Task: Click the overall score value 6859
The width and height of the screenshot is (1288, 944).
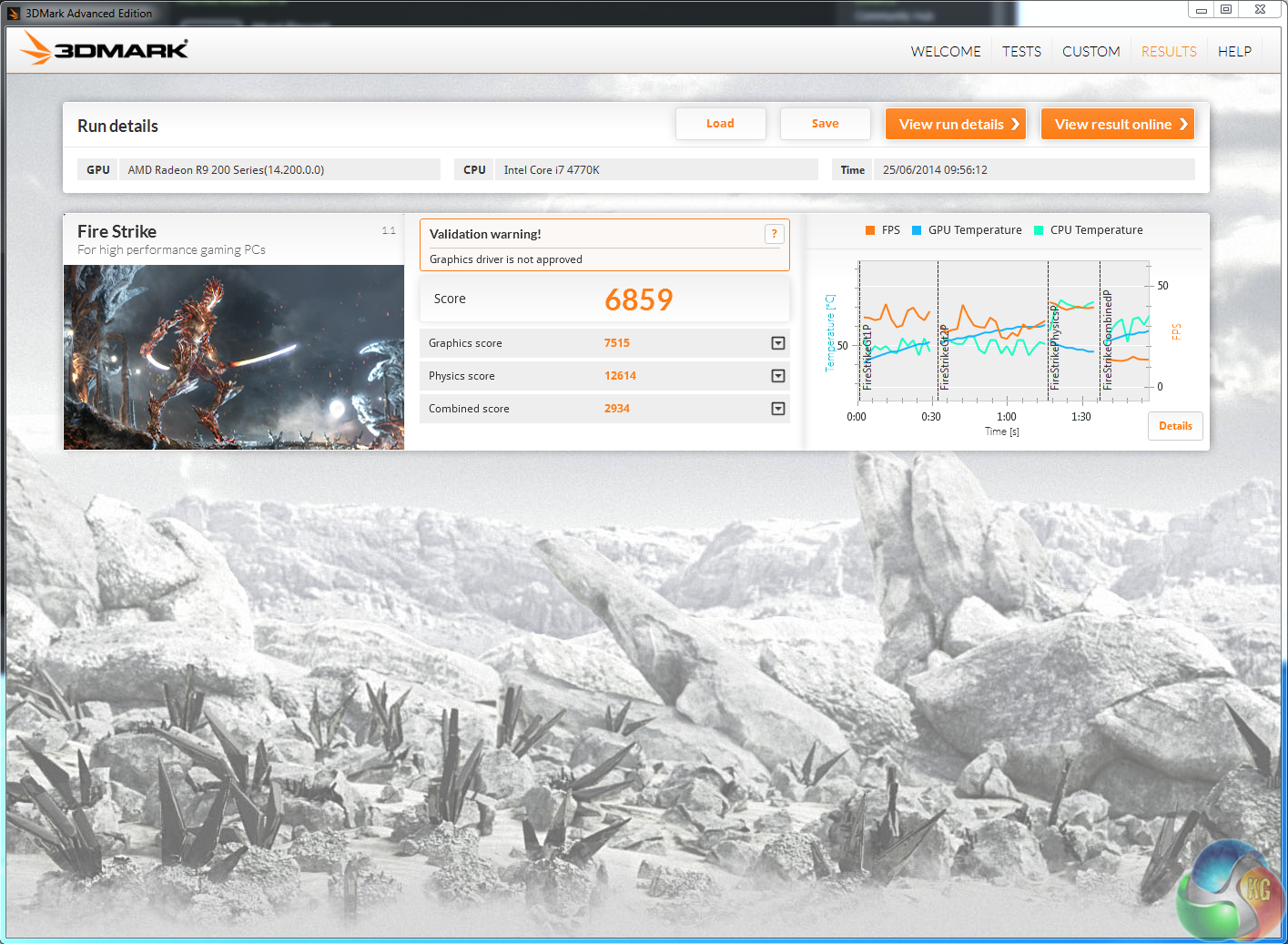Action: 639,299
